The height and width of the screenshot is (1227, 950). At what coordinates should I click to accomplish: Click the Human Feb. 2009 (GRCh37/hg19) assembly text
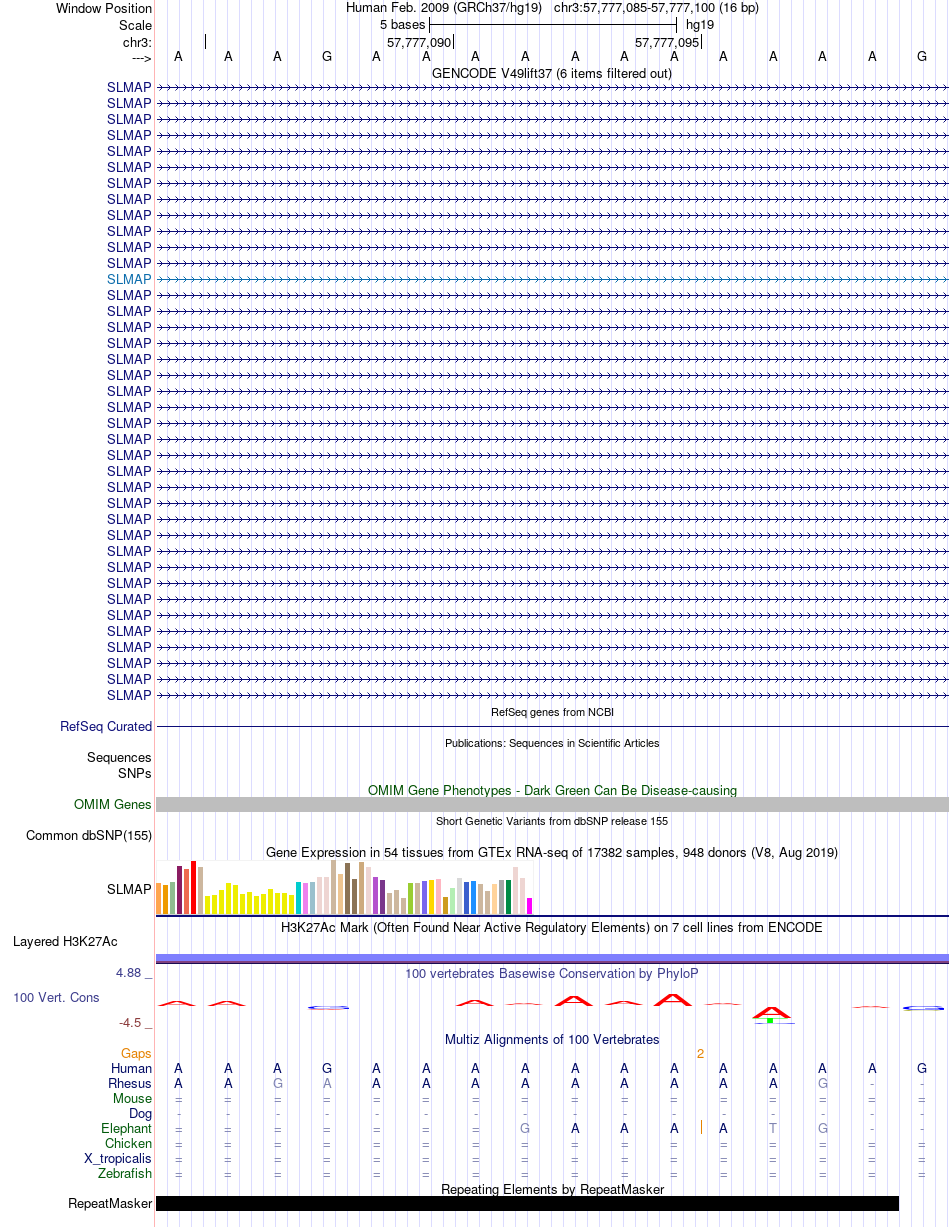pos(444,8)
